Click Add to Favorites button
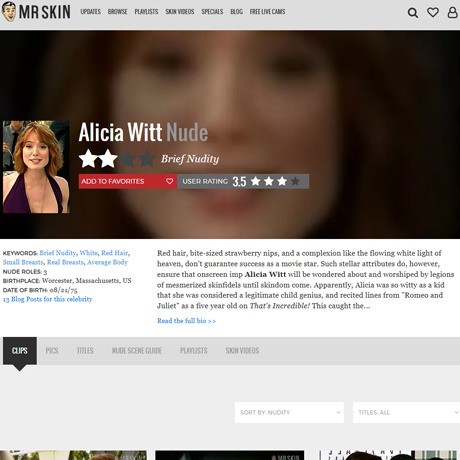Image resolution: width=460 pixels, height=460 pixels. (x=128, y=181)
